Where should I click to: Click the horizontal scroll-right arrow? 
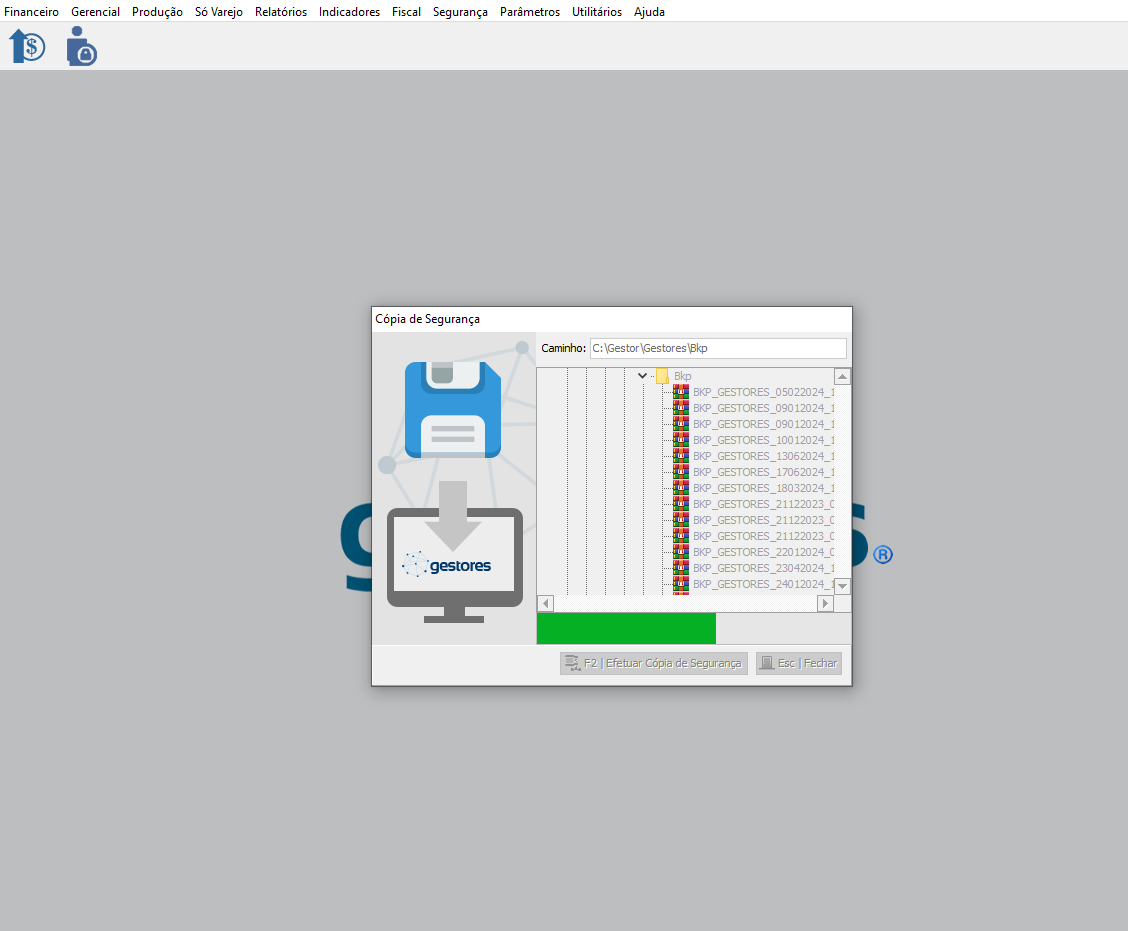click(825, 603)
